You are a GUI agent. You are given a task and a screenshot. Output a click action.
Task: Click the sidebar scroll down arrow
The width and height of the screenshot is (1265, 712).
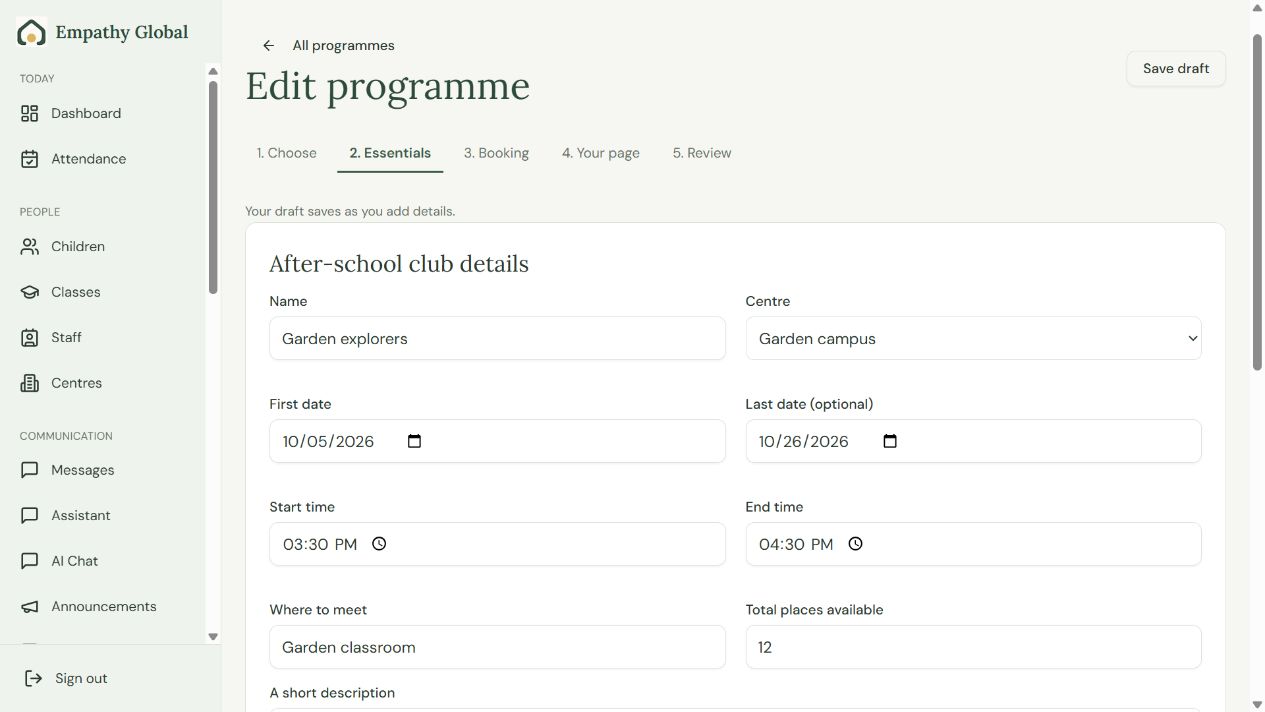coord(213,636)
